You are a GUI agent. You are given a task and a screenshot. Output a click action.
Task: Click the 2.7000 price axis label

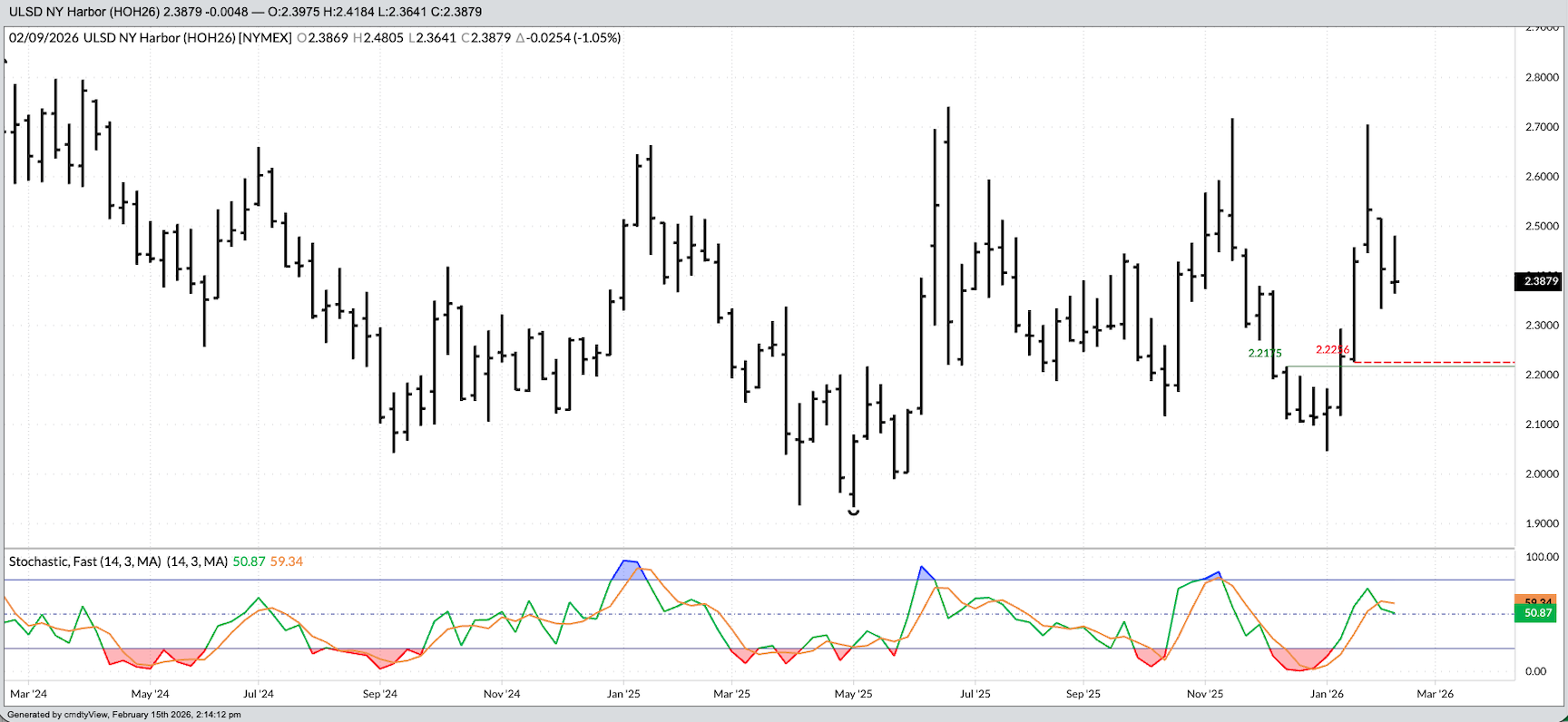coord(1542,127)
